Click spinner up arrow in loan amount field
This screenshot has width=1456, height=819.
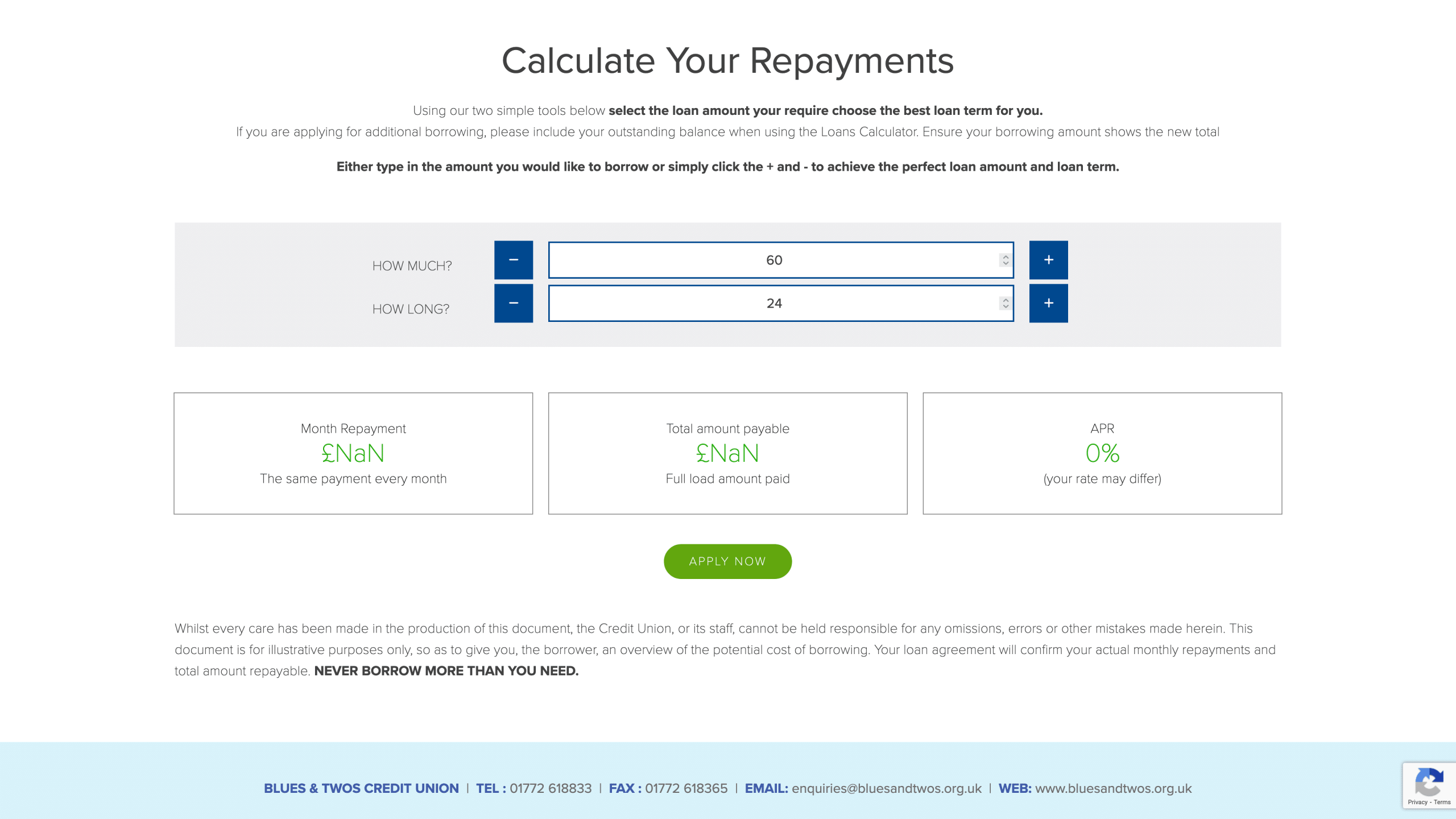pyautogui.click(x=1006, y=257)
